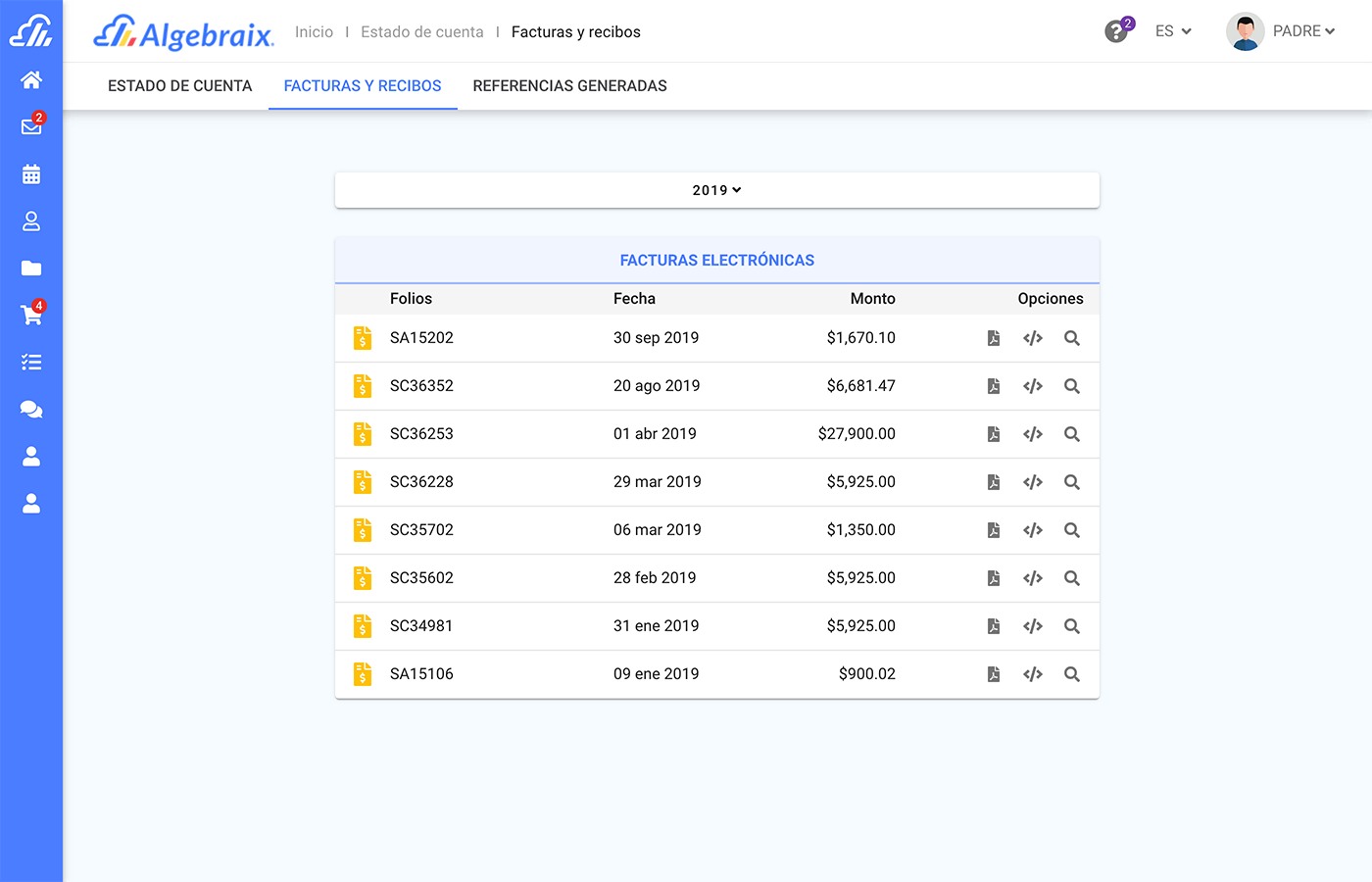Open the ES language dropdown
Viewport: 1372px width, 882px height.
[1173, 31]
